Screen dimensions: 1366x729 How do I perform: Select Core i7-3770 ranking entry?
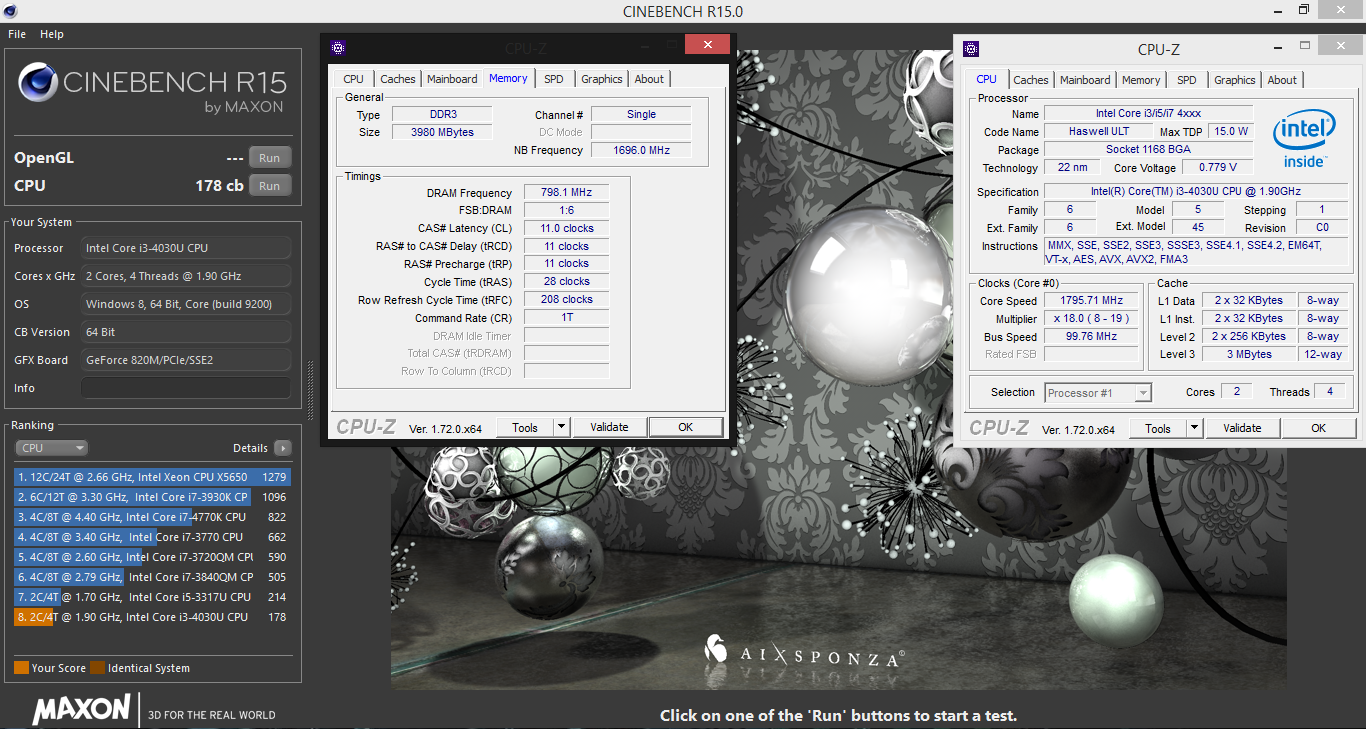(x=152, y=537)
